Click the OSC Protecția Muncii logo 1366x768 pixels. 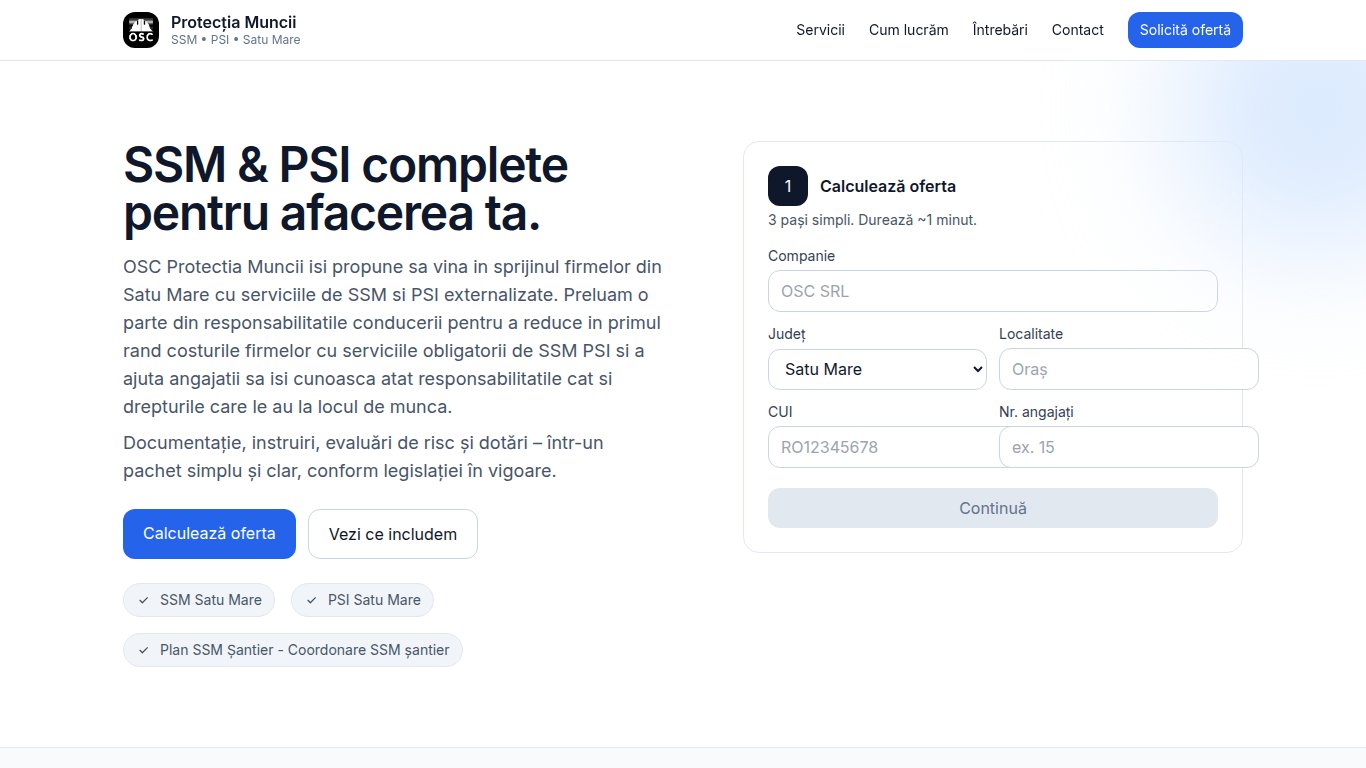pyautogui.click(x=141, y=30)
